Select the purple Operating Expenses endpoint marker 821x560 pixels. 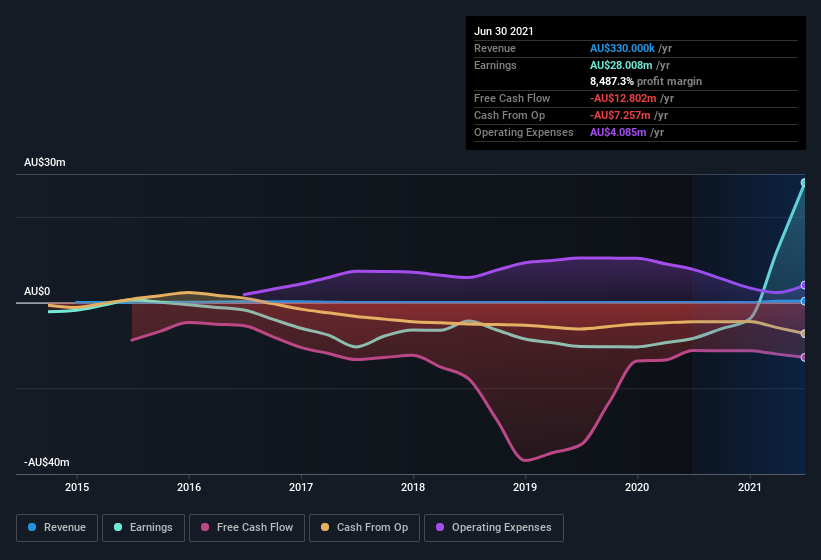coord(804,285)
